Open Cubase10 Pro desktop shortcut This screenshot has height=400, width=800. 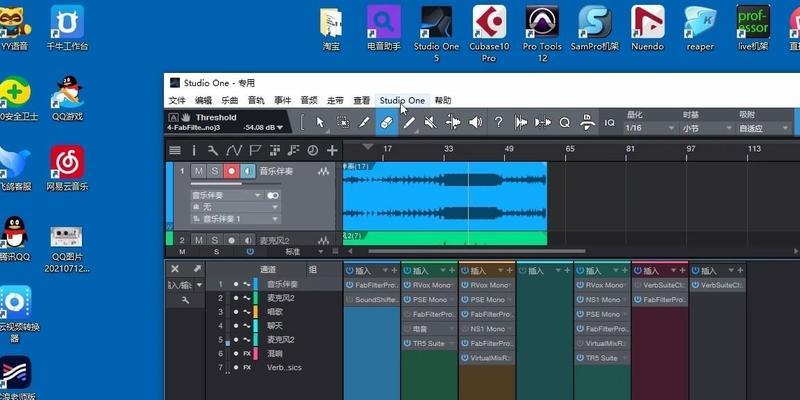coord(489,34)
